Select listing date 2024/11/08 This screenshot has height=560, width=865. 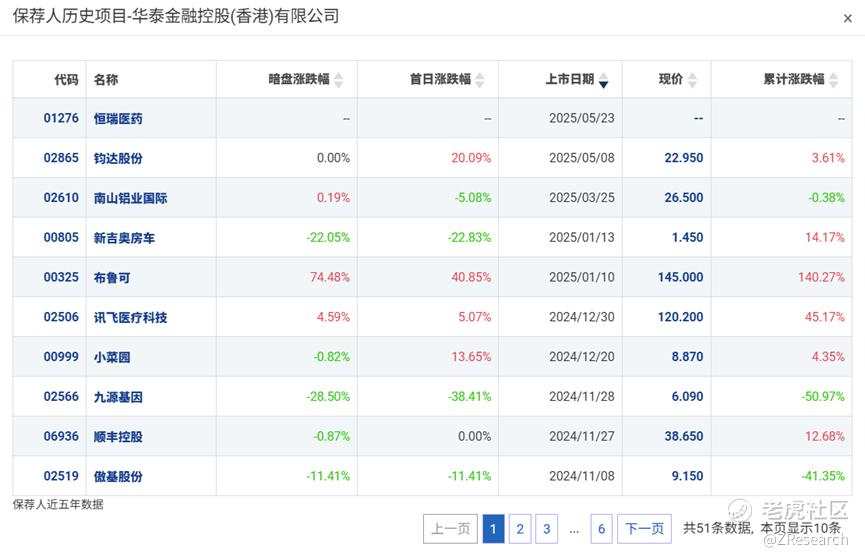point(581,476)
